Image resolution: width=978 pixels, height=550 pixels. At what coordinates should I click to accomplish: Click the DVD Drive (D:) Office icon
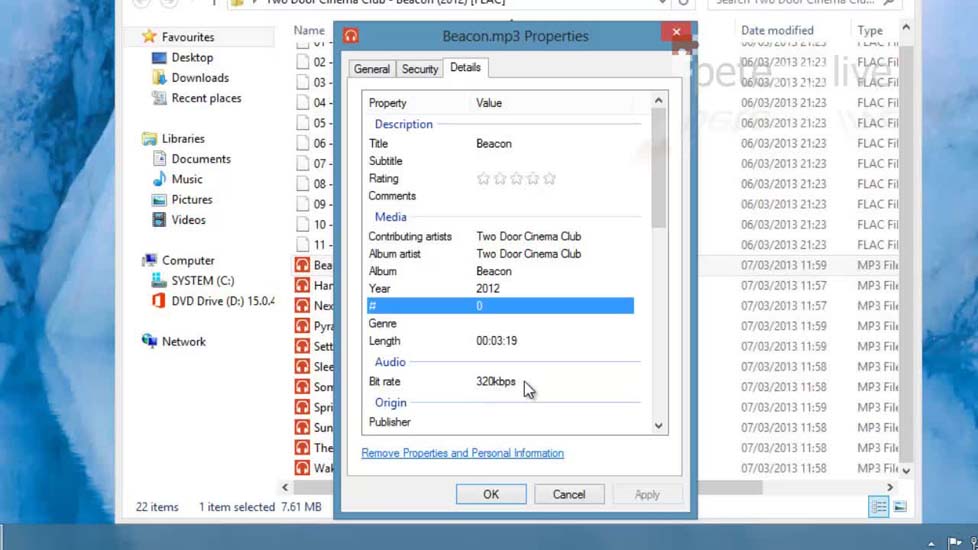(159, 301)
